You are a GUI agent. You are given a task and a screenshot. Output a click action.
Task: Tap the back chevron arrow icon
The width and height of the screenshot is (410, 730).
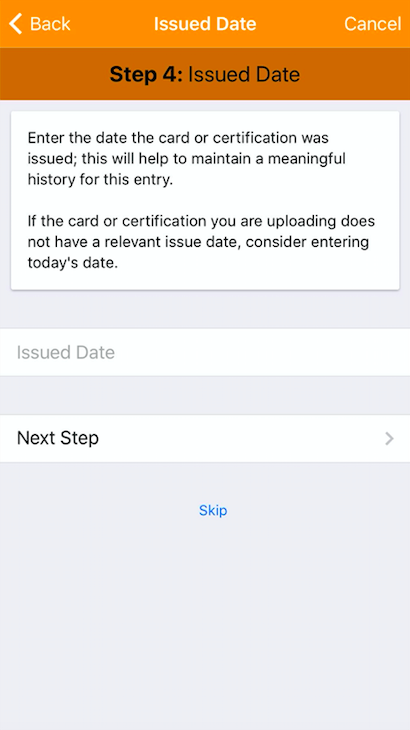[x=15, y=24]
